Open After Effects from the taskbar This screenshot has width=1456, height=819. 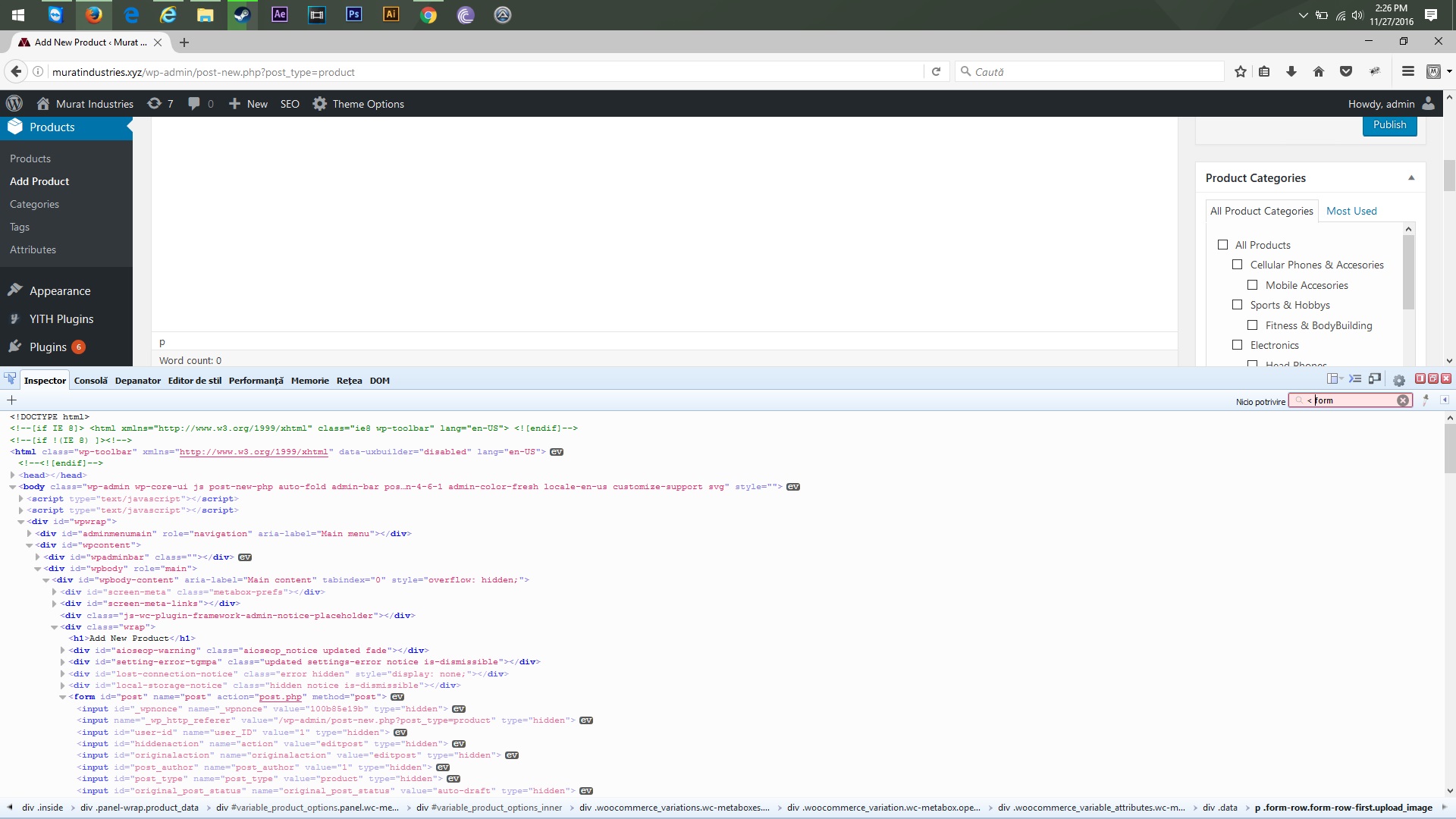point(280,14)
